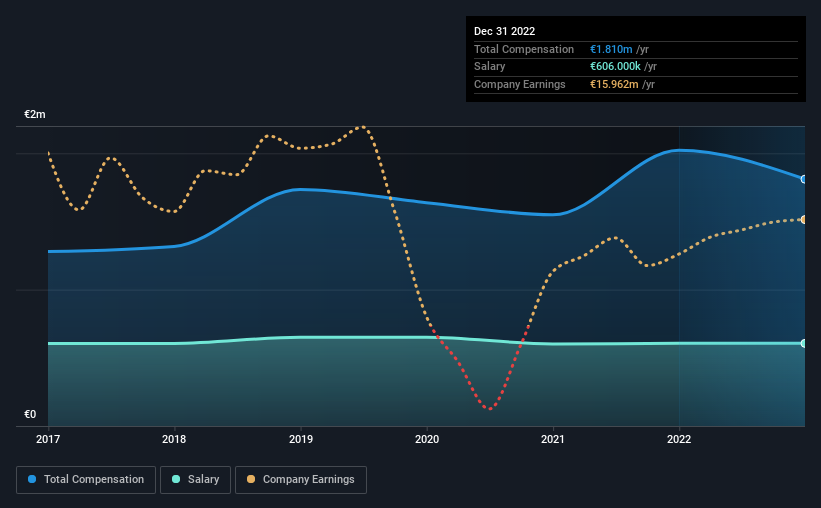Viewport: 821px width, 508px height.
Task: Click the Dec 31 2022 tooltip date
Action: (504, 31)
